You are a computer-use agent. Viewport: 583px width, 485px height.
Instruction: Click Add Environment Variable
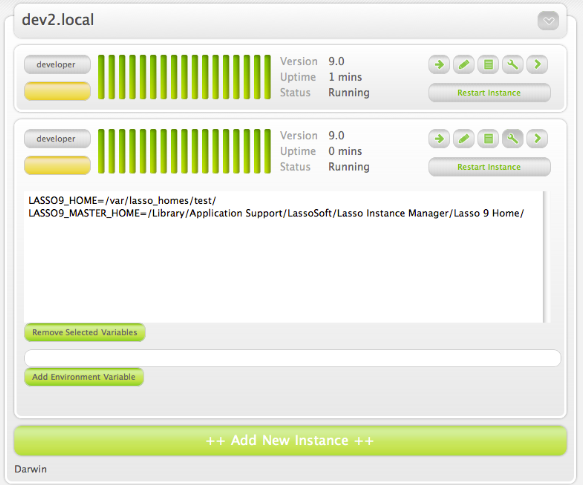[x=84, y=377]
